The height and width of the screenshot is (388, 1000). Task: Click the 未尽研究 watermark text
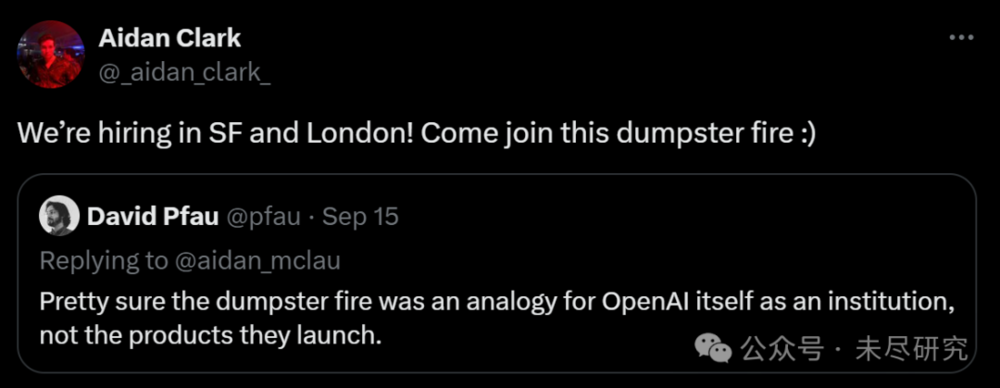(911, 349)
